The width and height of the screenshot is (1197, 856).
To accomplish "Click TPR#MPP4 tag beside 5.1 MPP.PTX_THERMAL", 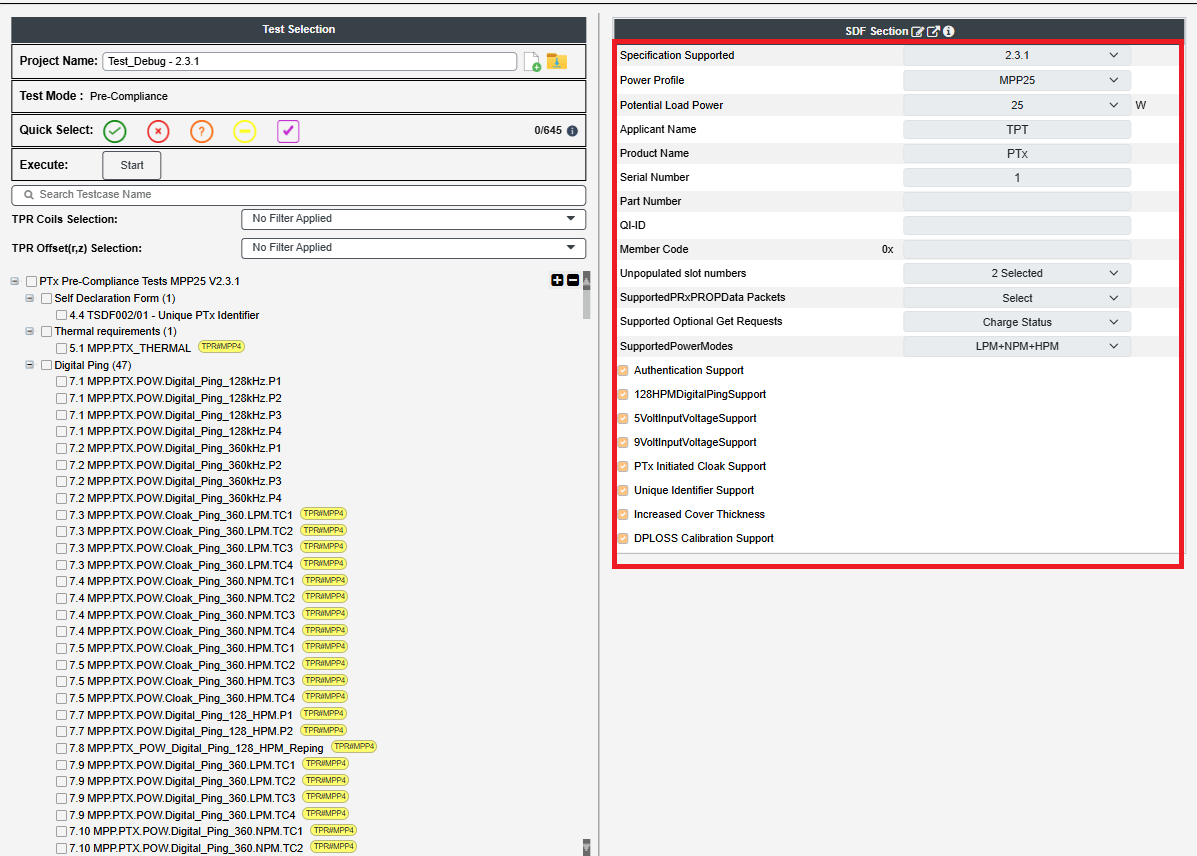I will click(x=221, y=347).
